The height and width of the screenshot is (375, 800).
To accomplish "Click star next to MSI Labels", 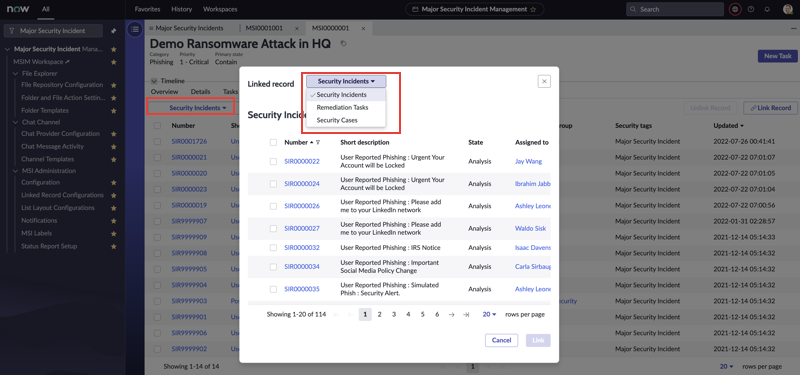I will [x=114, y=234].
